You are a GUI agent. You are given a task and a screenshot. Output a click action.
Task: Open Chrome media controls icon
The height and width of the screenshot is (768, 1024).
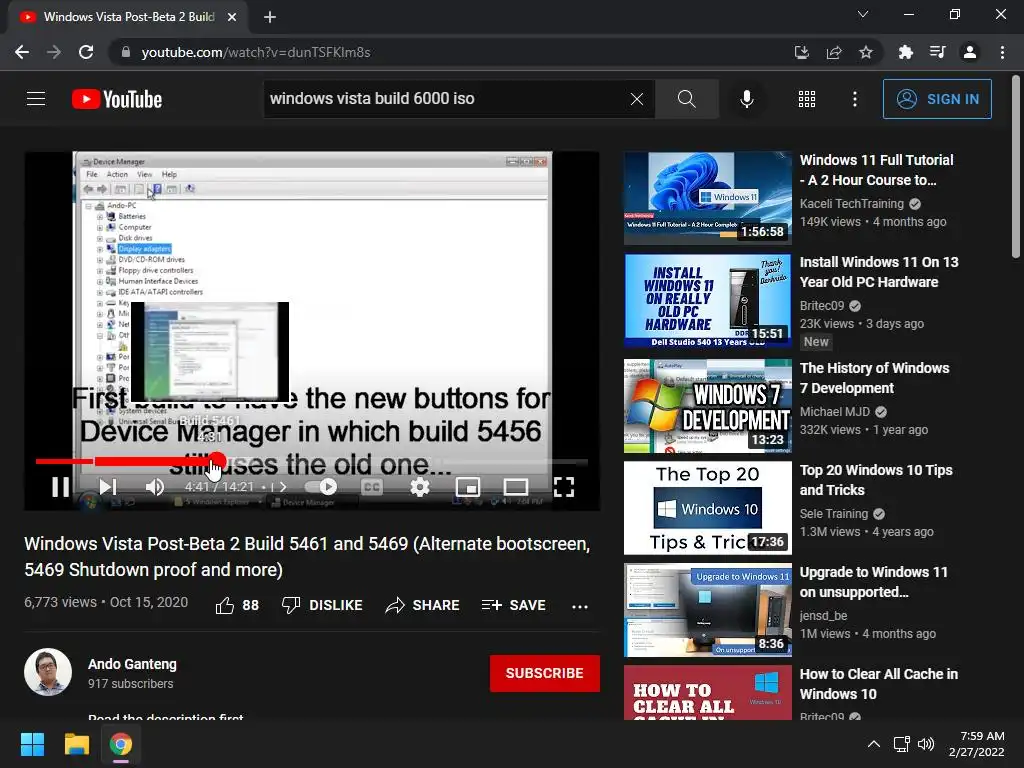(x=937, y=52)
